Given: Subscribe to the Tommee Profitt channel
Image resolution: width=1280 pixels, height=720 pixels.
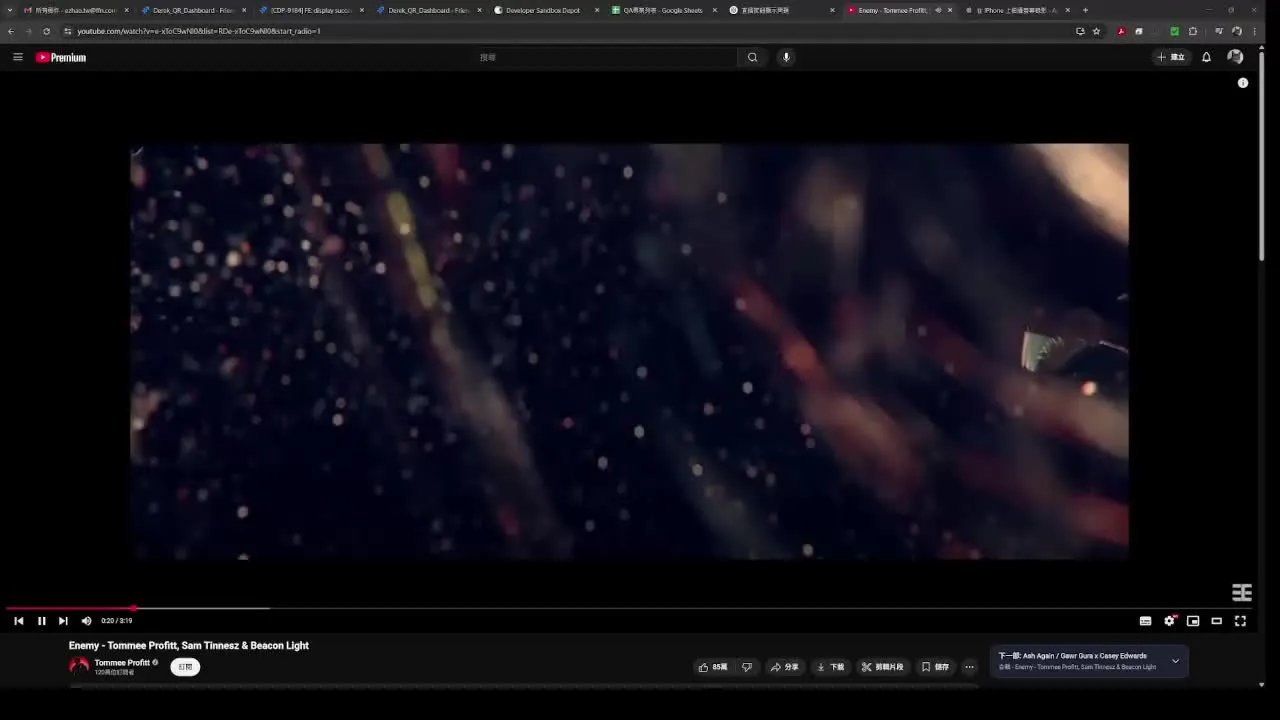Looking at the screenshot, I should (185, 667).
